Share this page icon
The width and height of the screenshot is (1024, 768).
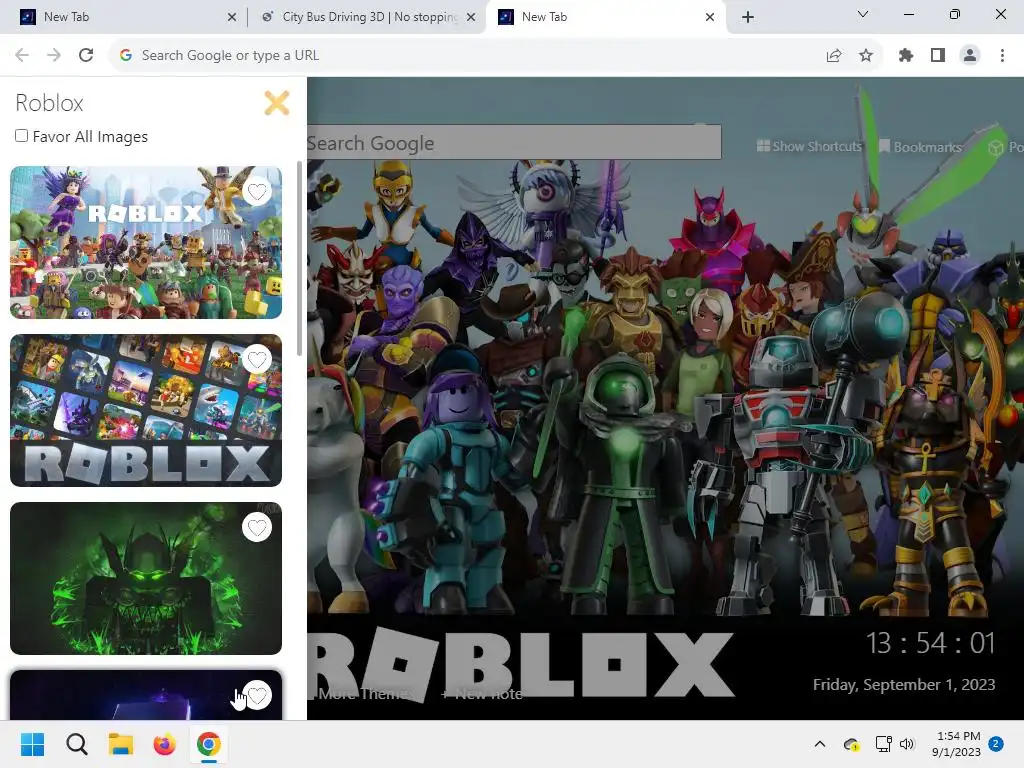click(x=834, y=56)
